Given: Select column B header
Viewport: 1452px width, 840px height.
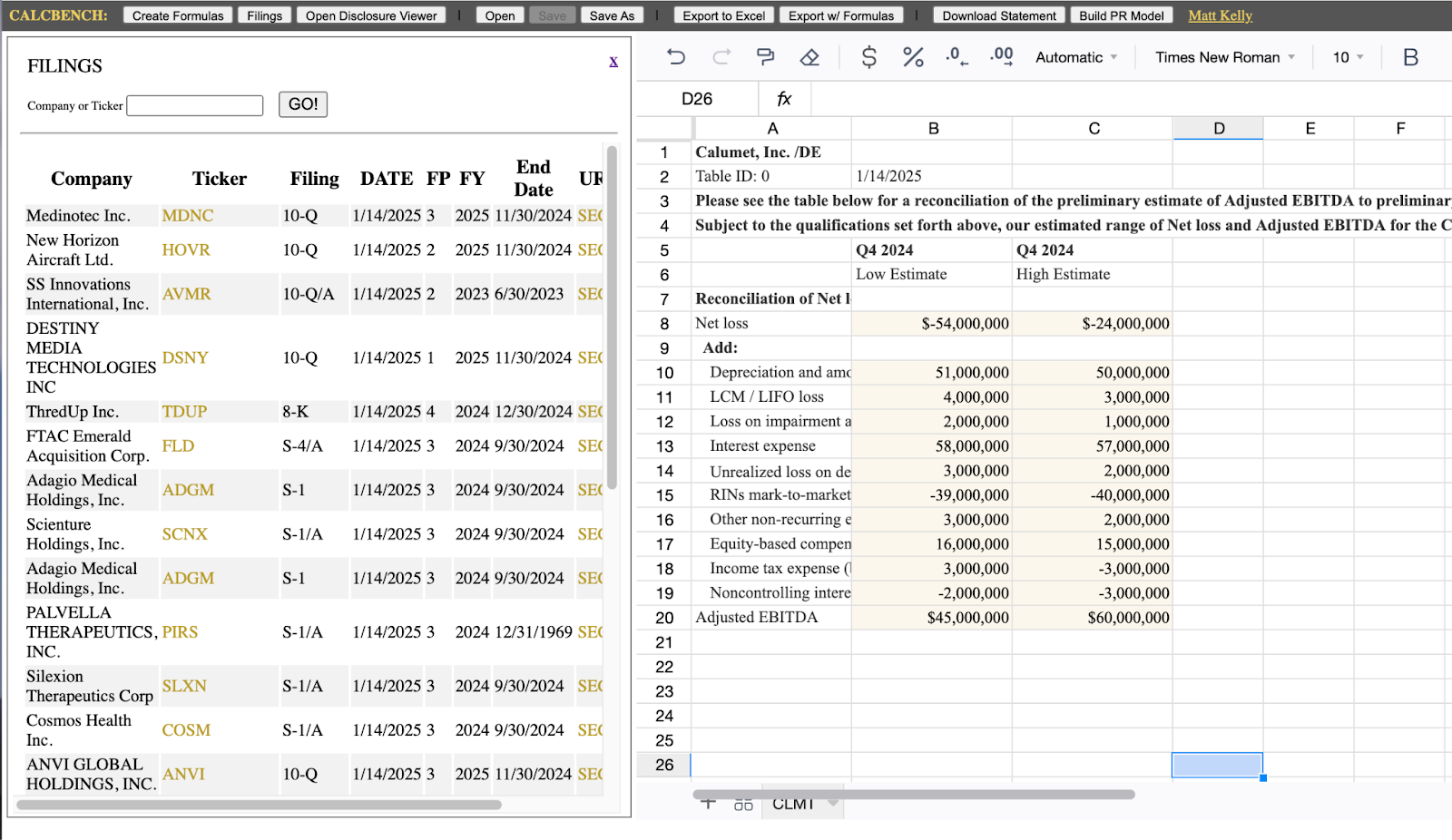Looking at the screenshot, I should [x=933, y=128].
